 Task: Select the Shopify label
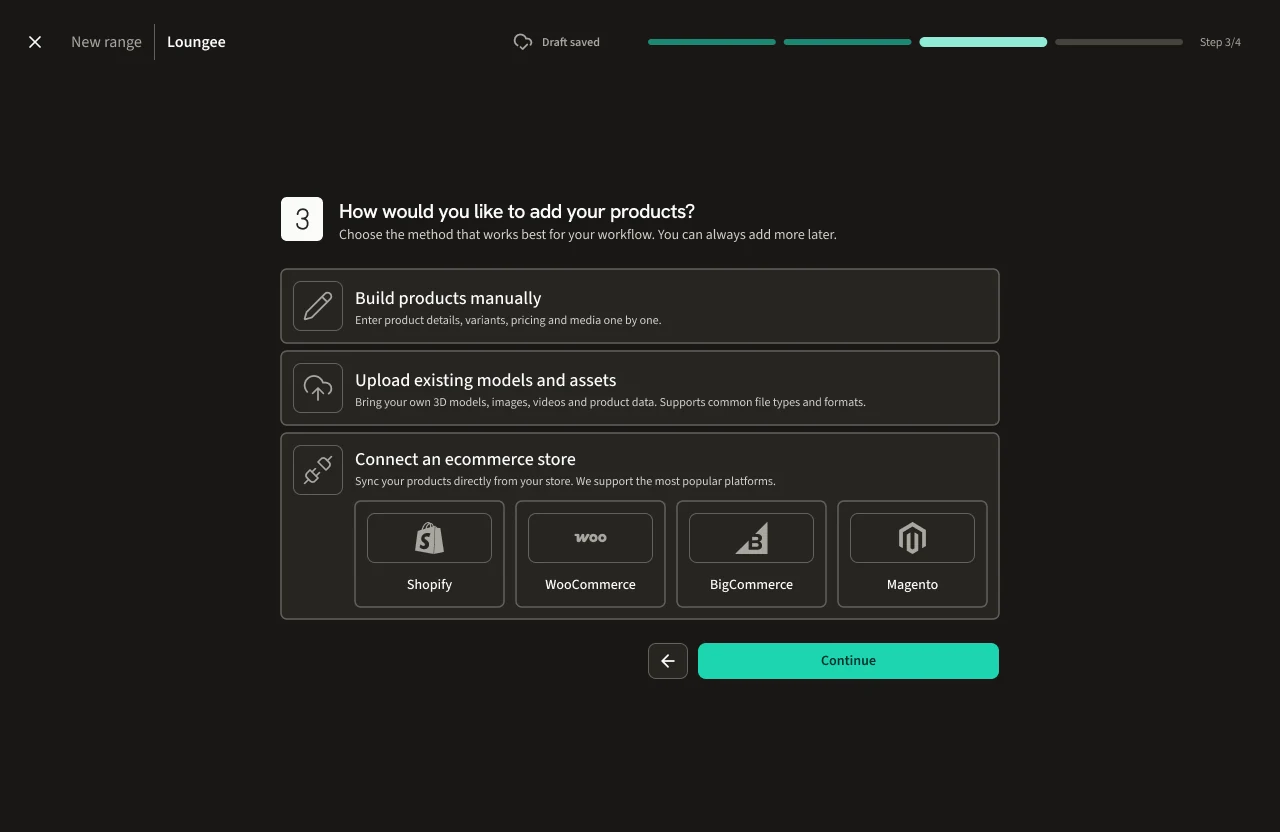(x=429, y=584)
